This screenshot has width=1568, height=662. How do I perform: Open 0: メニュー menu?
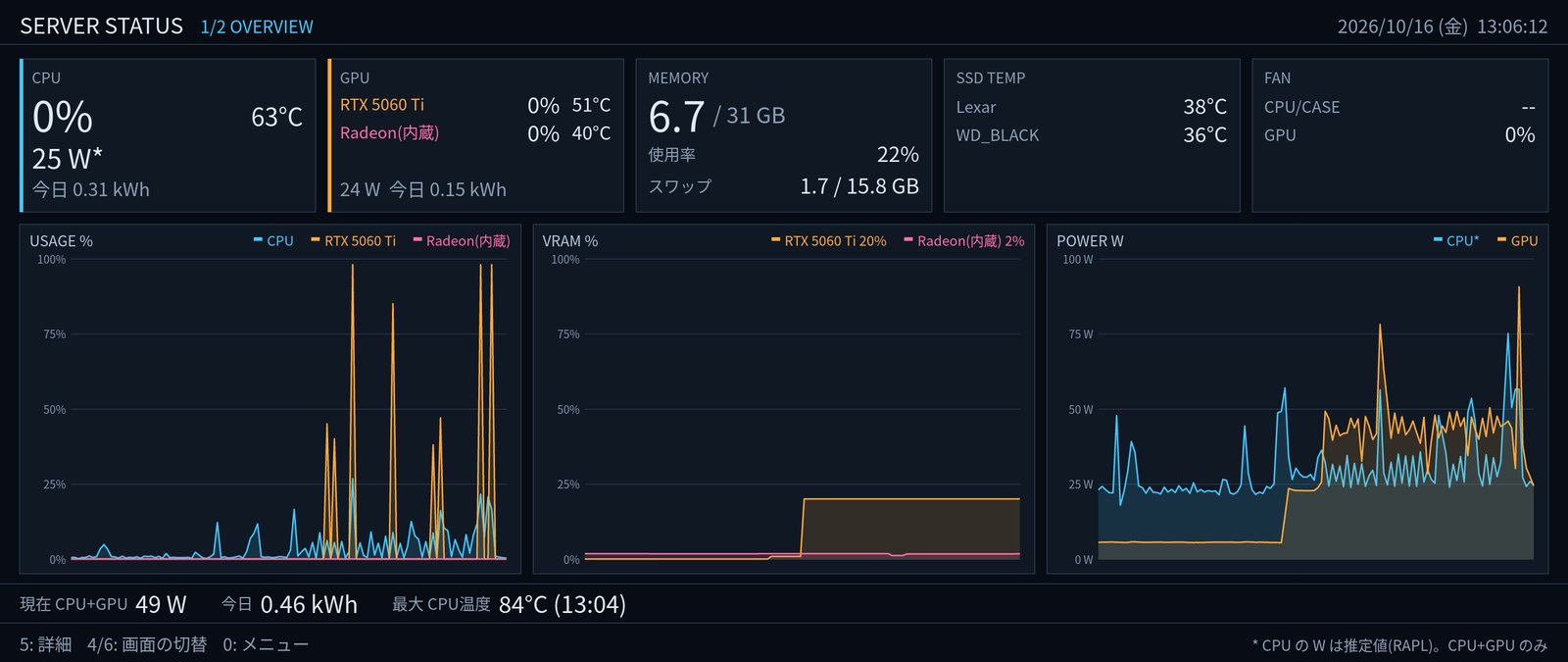pos(266,644)
